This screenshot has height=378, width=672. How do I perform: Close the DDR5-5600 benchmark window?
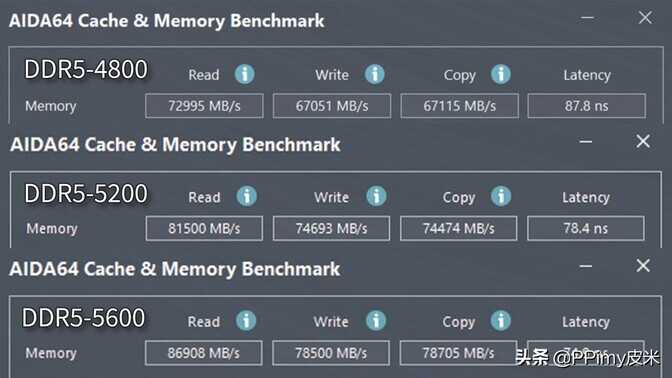click(643, 266)
